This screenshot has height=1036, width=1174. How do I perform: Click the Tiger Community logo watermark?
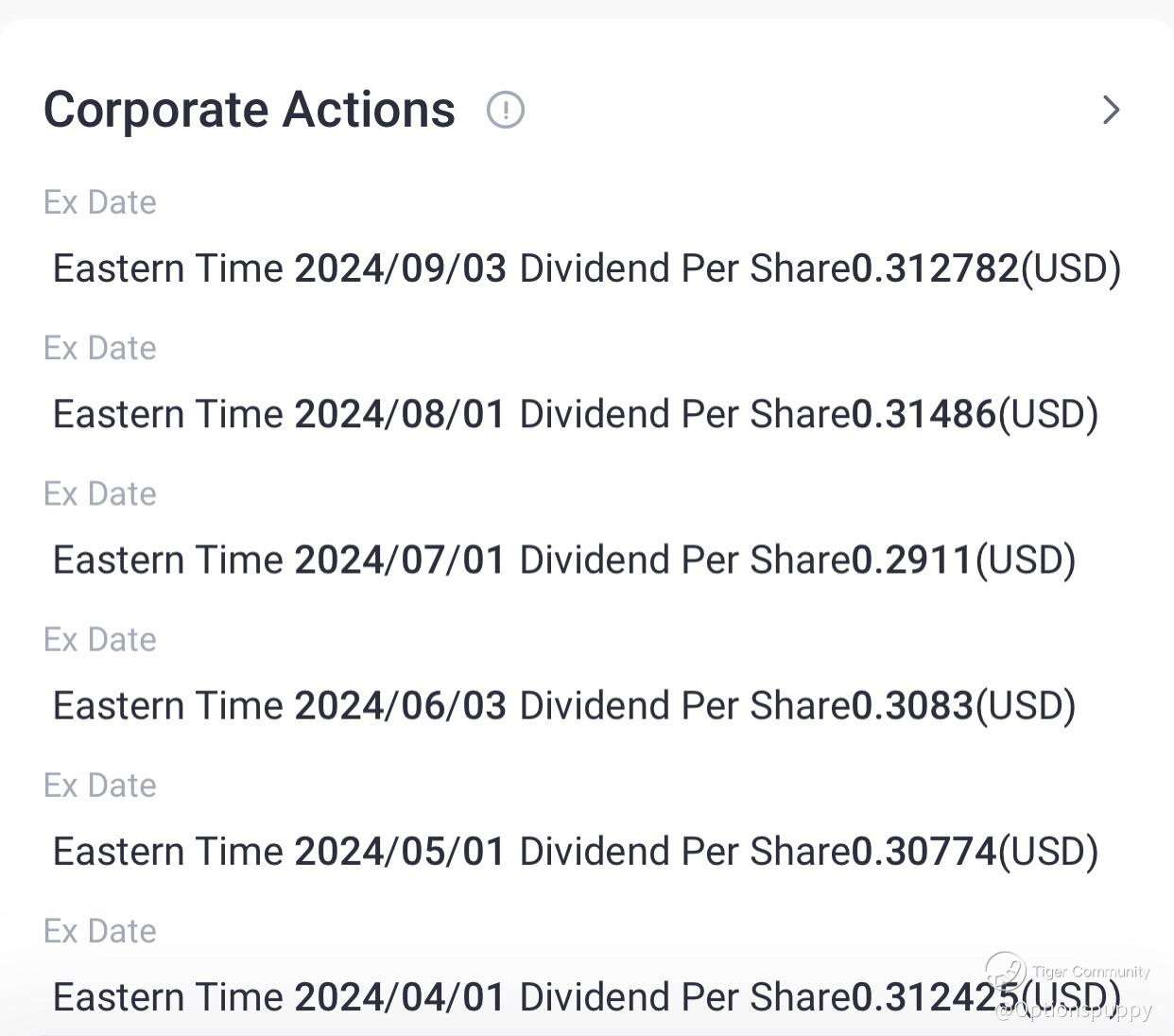(1006, 970)
